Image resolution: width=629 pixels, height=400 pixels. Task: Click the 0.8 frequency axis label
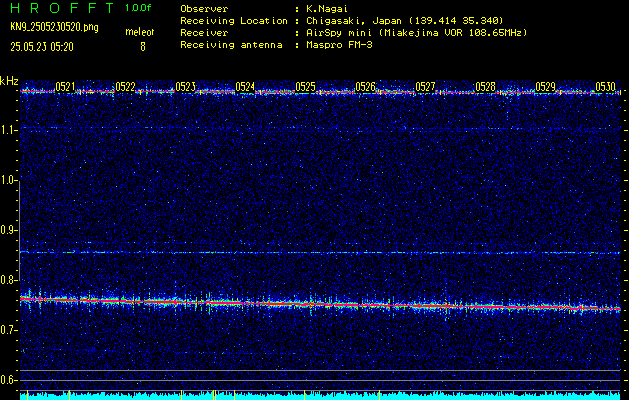[x=9, y=280]
